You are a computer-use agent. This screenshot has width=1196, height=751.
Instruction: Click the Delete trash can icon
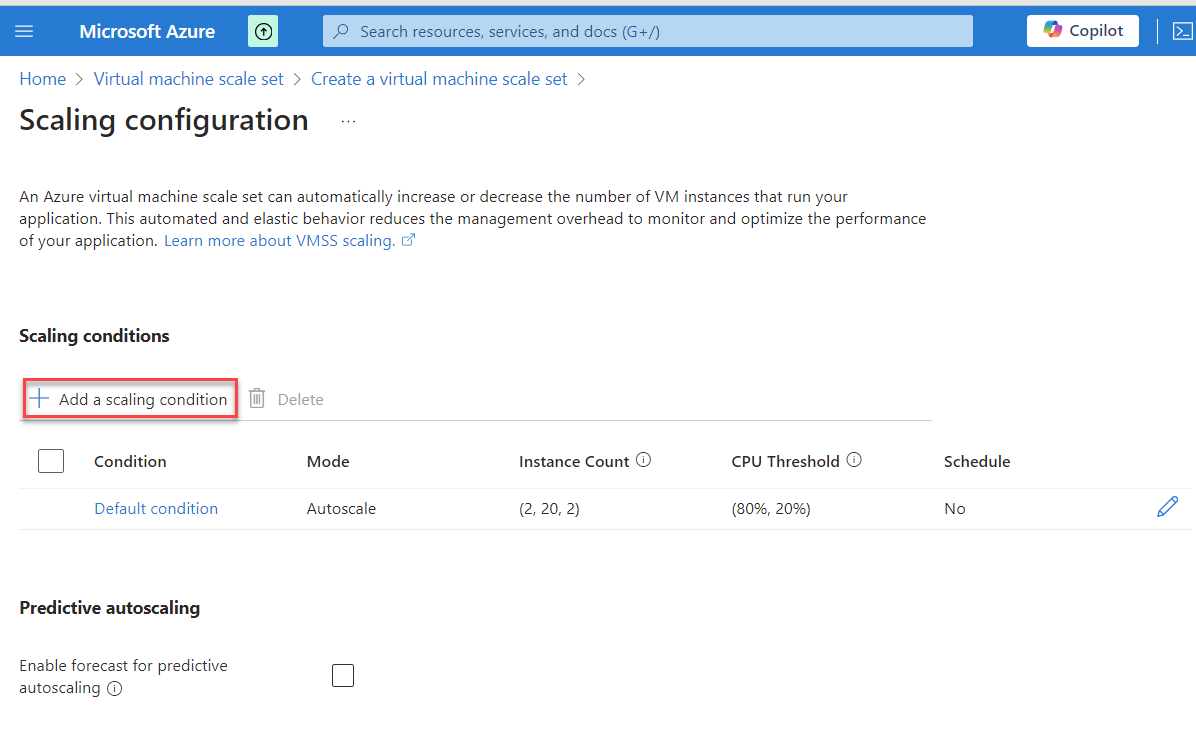[257, 399]
